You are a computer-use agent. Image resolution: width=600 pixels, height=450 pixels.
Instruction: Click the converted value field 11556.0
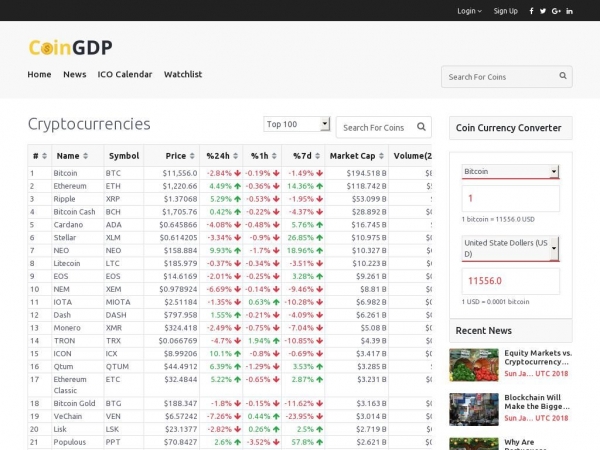510,281
